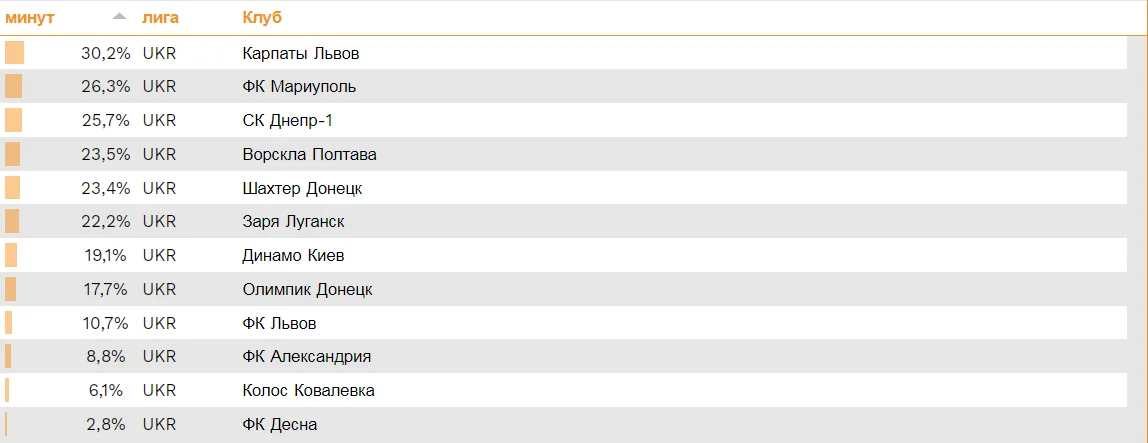The width and height of the screenshot is (1148, 443).
Task: Click the percentage bar for Олимпик Донецк
Action: (10, 289)
